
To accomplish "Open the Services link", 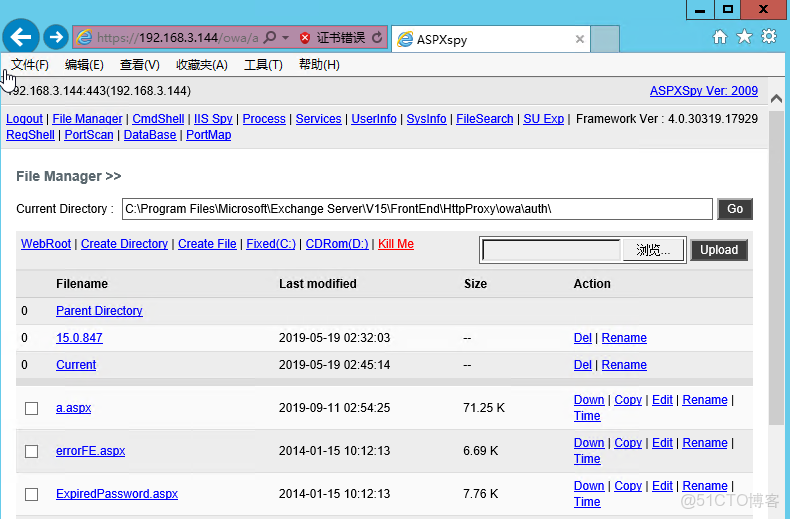I will point(318,119).
